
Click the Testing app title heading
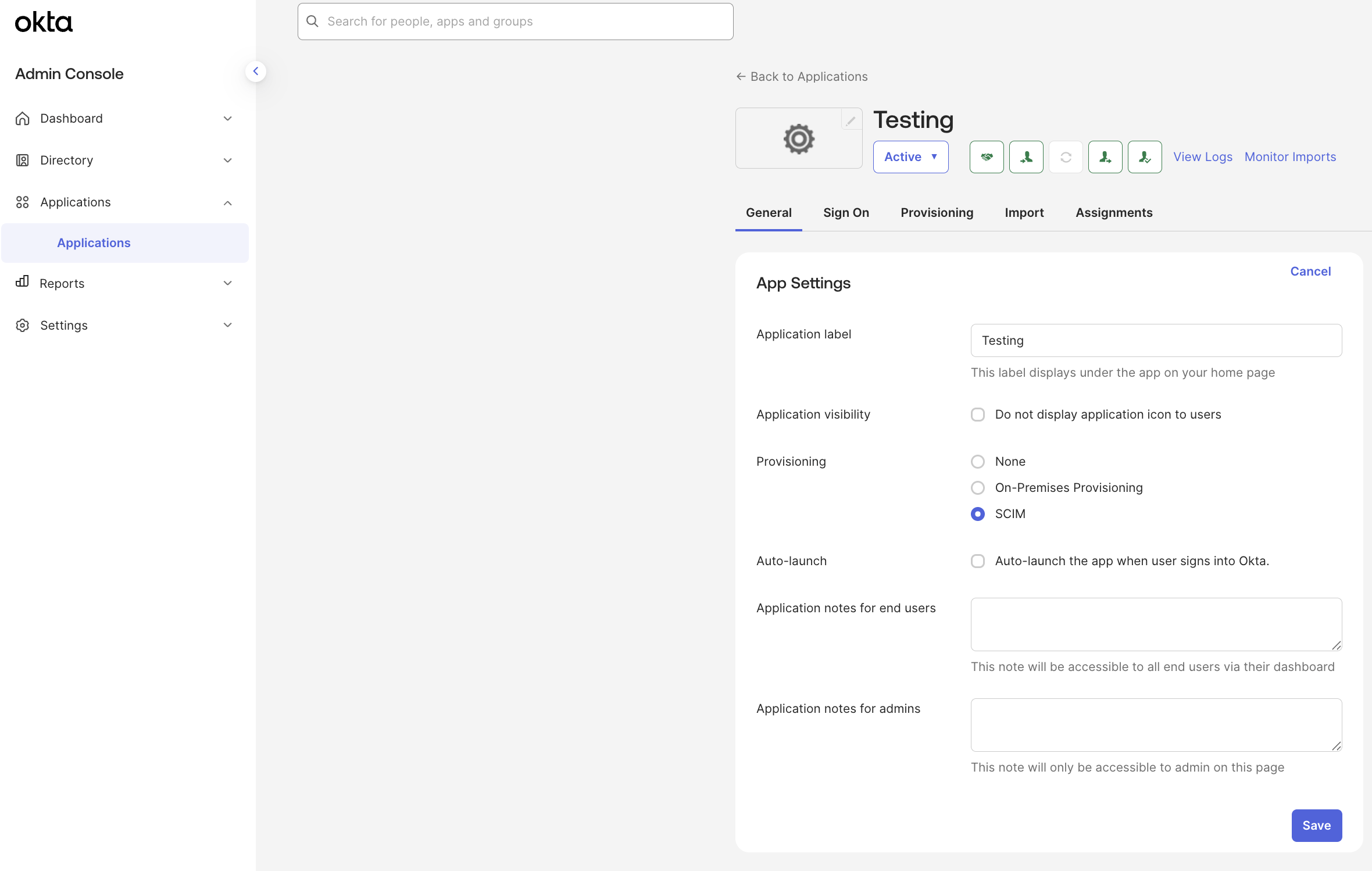click(x=913, y=120)
